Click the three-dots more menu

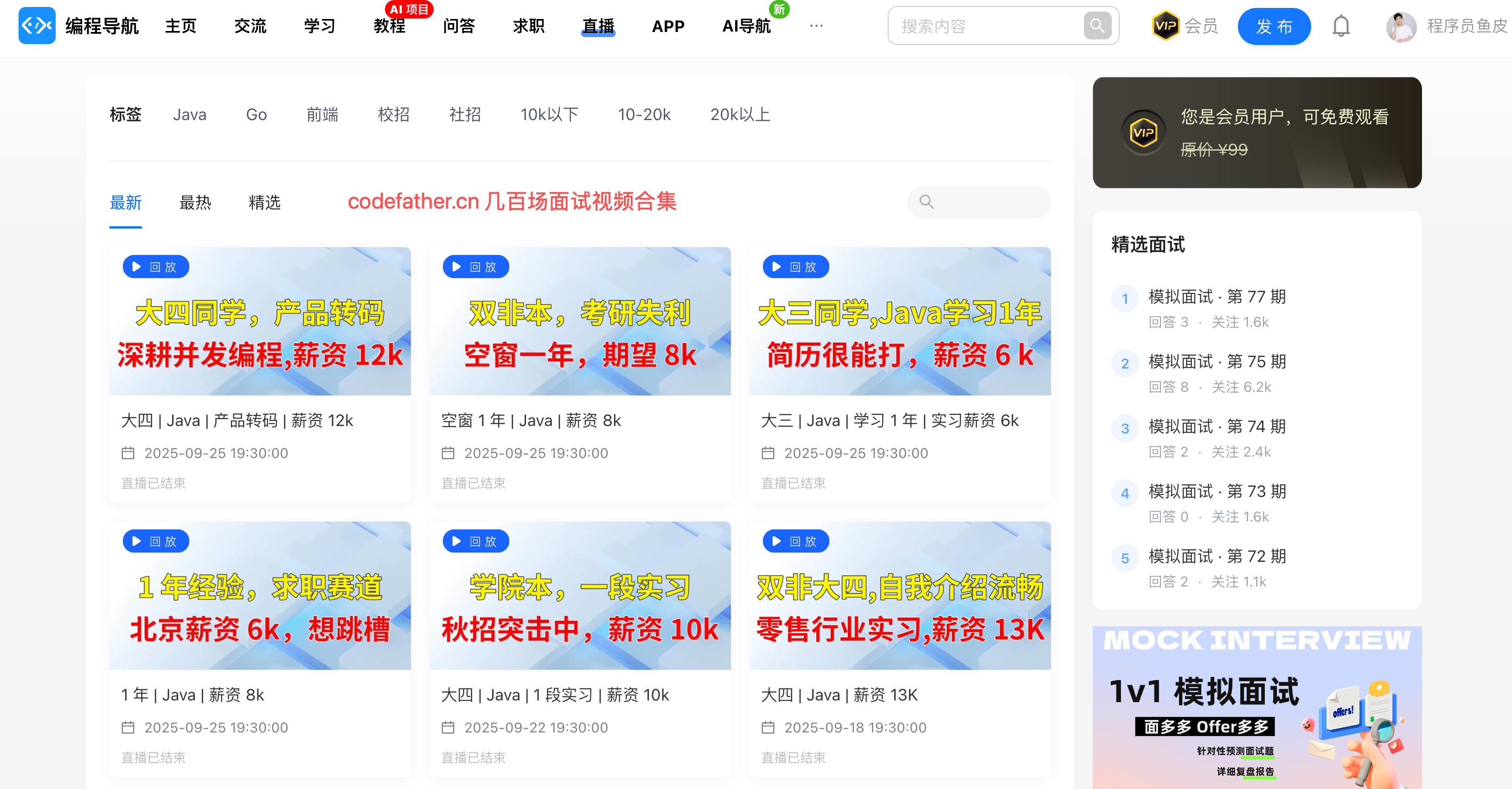coord(816,26)
